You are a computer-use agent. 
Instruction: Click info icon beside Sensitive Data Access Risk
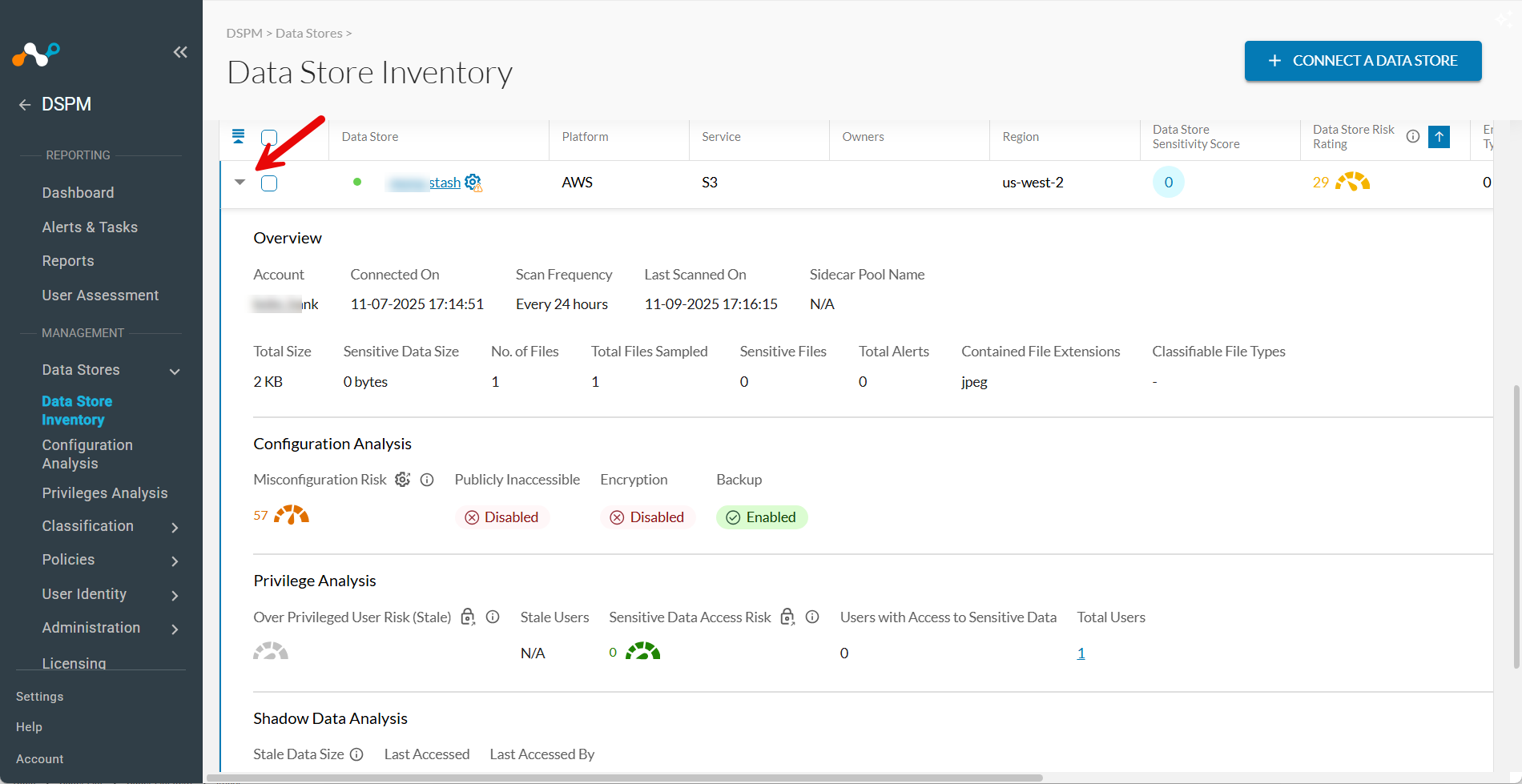(812, 617)
